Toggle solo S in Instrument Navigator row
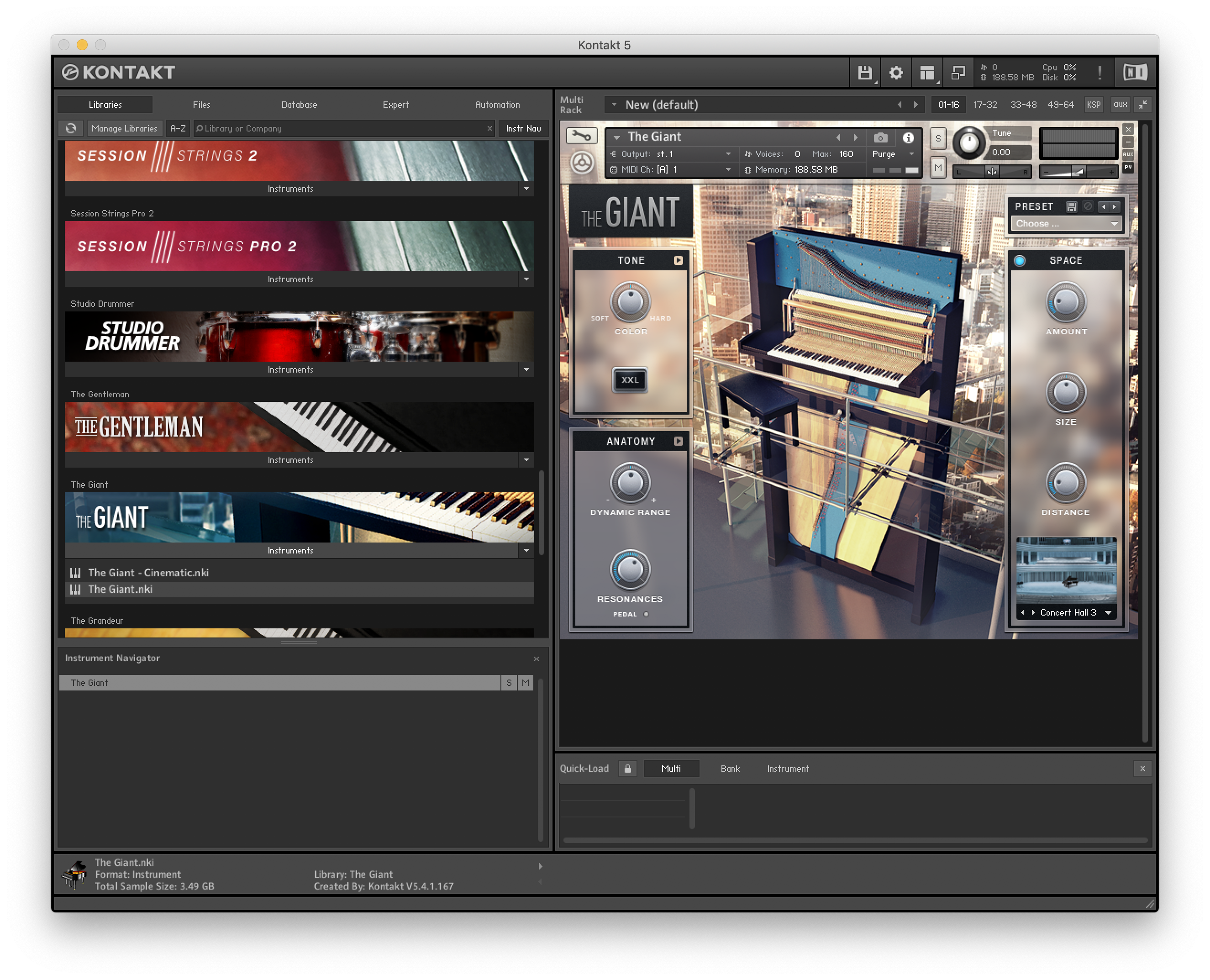 [509, 683]
